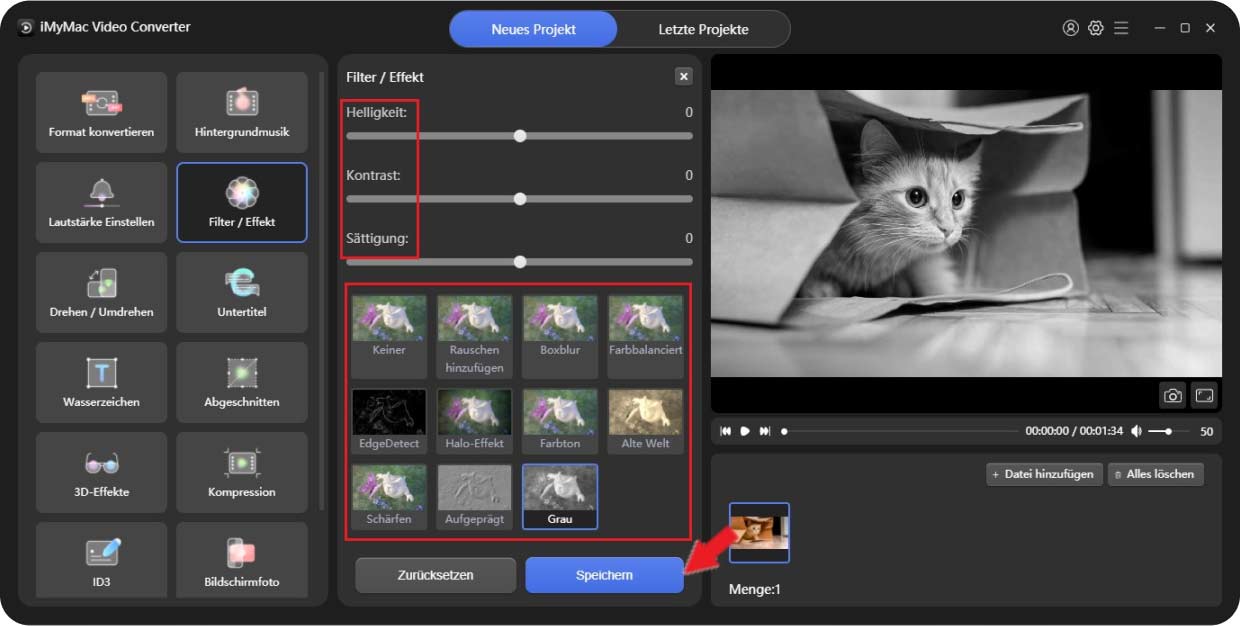Play the video preview

click(x=745, y=431)
